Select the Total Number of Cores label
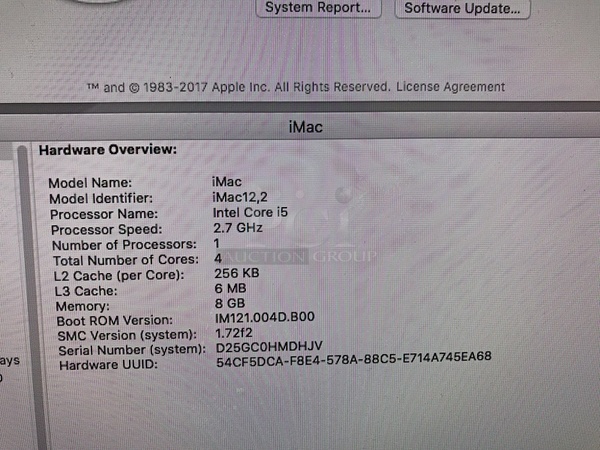600x450 pixels. pos(126,260)
